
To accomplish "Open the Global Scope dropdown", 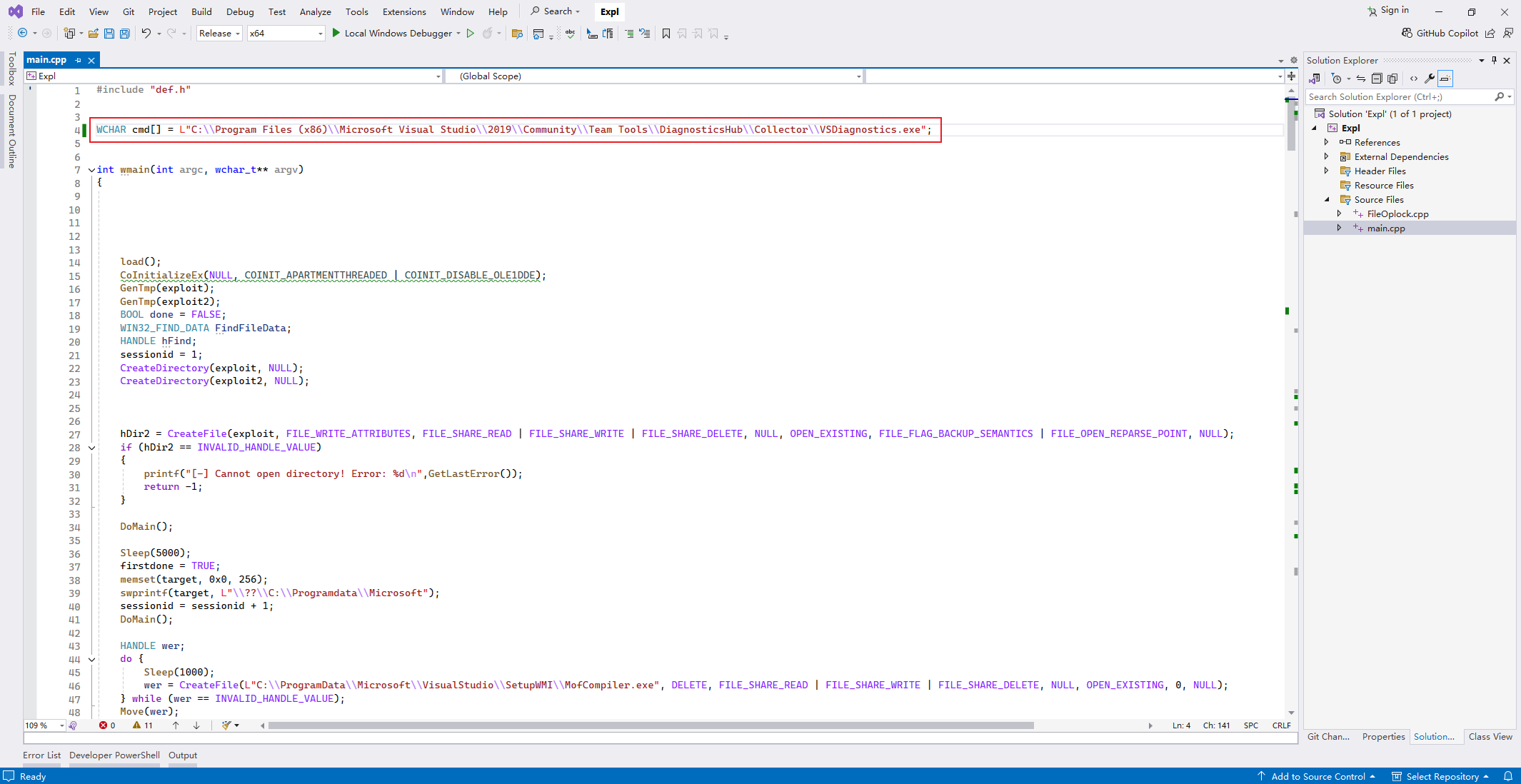I will (653, 76).
